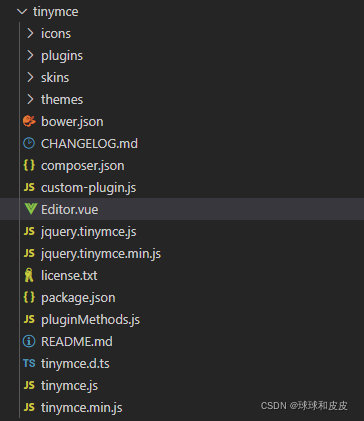Click the info icon beside README.md
Viewport: 364px width, 421px height.
click(29, 341)
